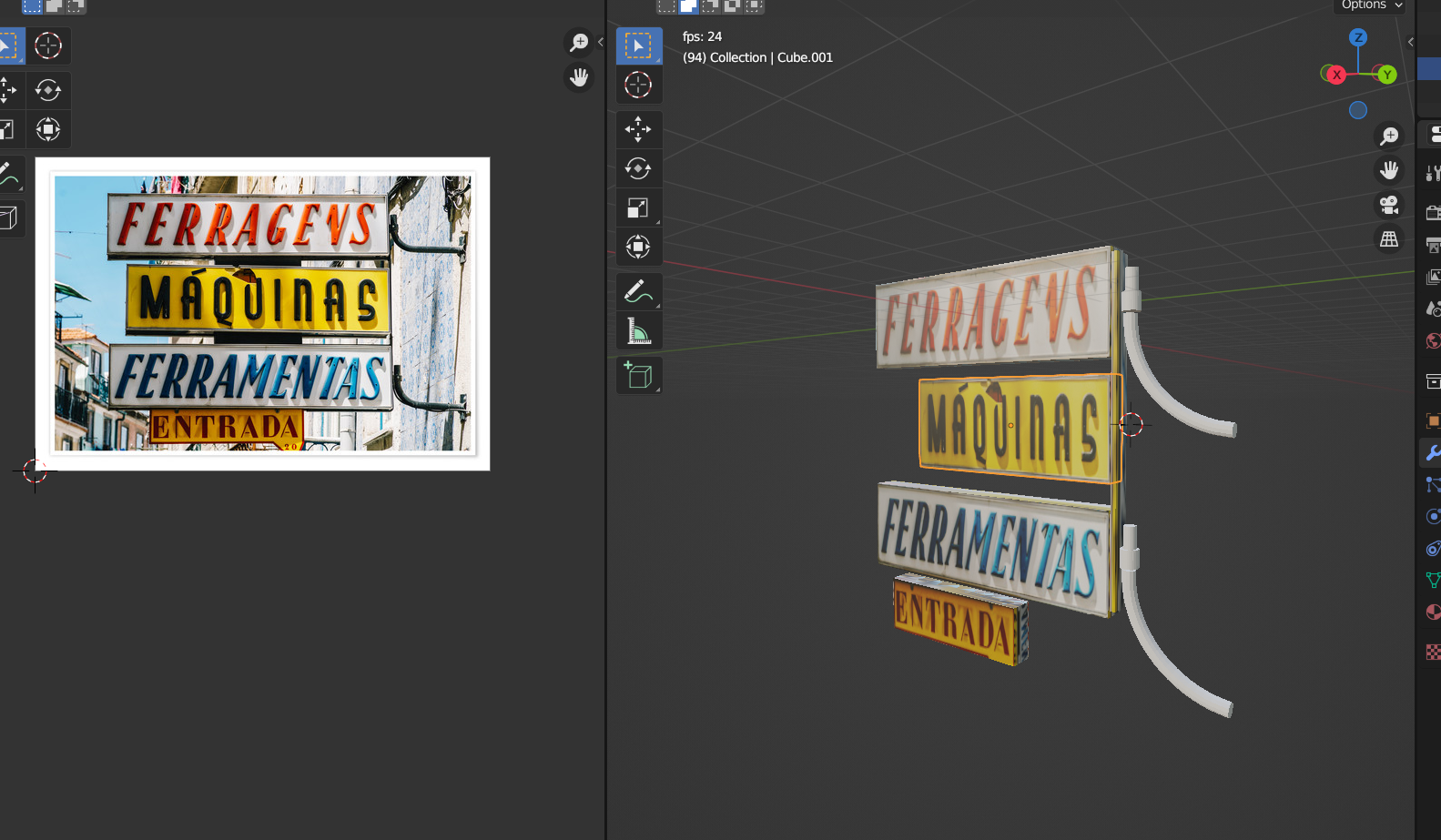Open the Material properties sphere tab
Image resolution: width=1441 pixels, height=840 pixels.
click(1433, 612)
